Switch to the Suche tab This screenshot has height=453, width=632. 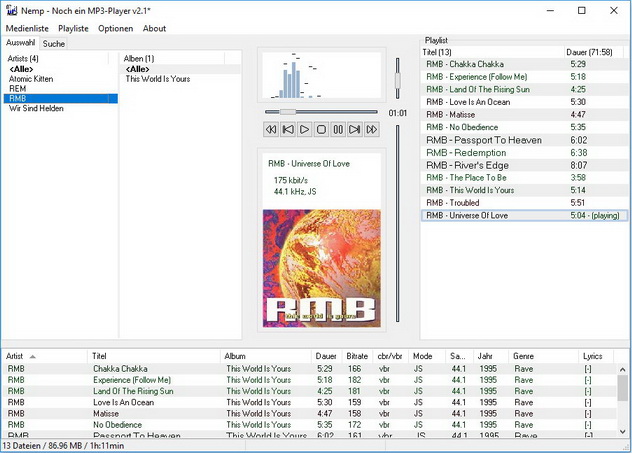(54, 44)
